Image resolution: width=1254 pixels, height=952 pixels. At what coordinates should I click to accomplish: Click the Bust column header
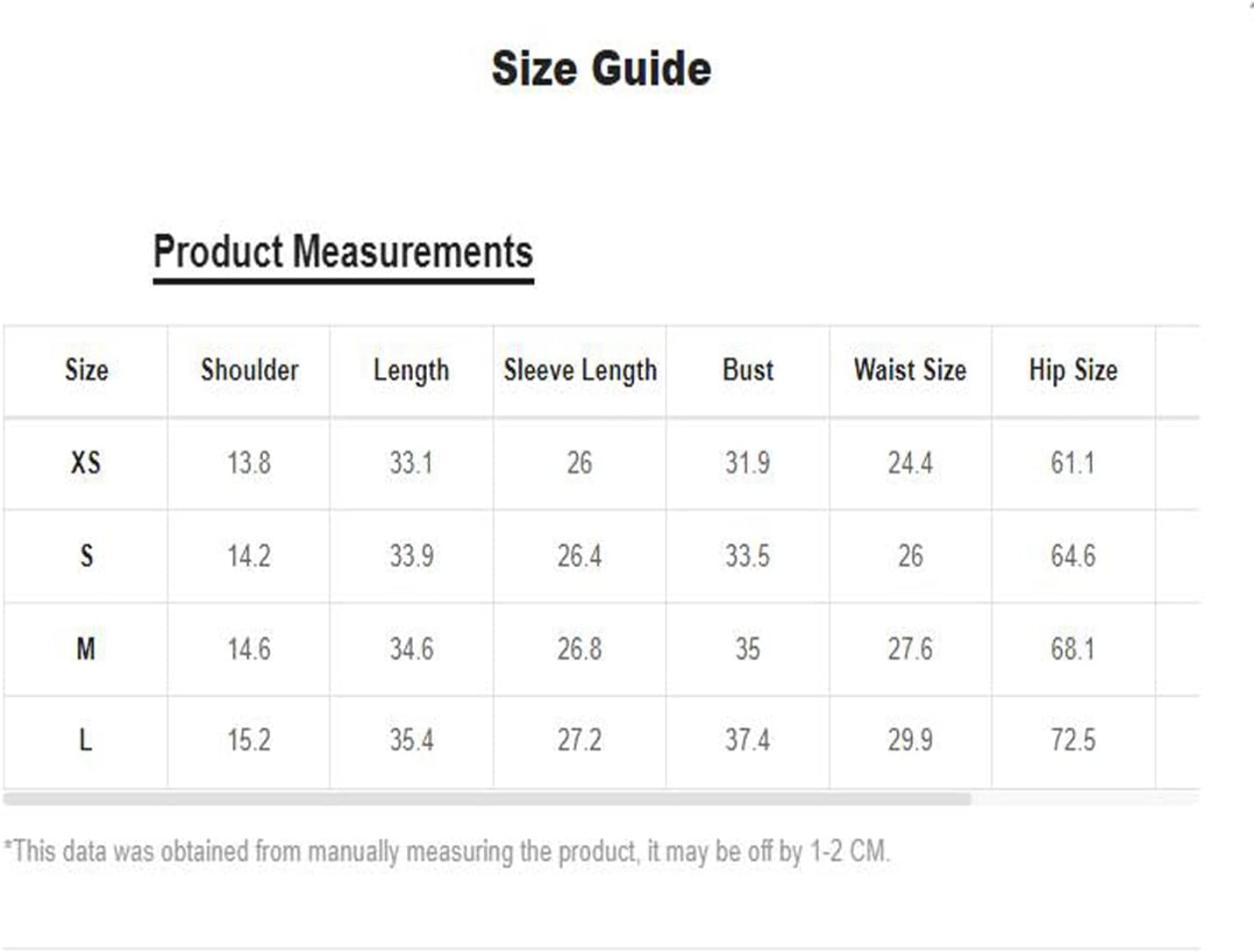pos(748,370)
